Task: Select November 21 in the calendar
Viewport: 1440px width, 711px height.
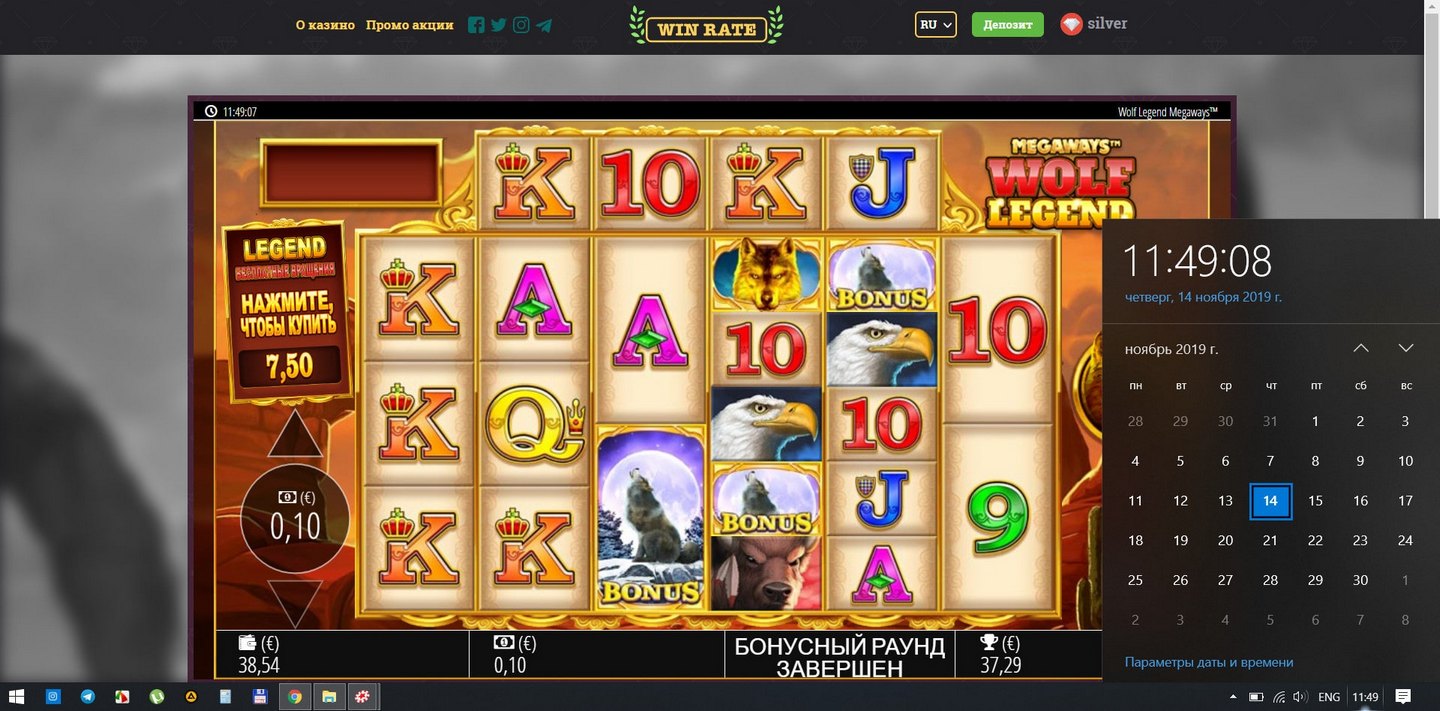Action: click(1270, 540)
